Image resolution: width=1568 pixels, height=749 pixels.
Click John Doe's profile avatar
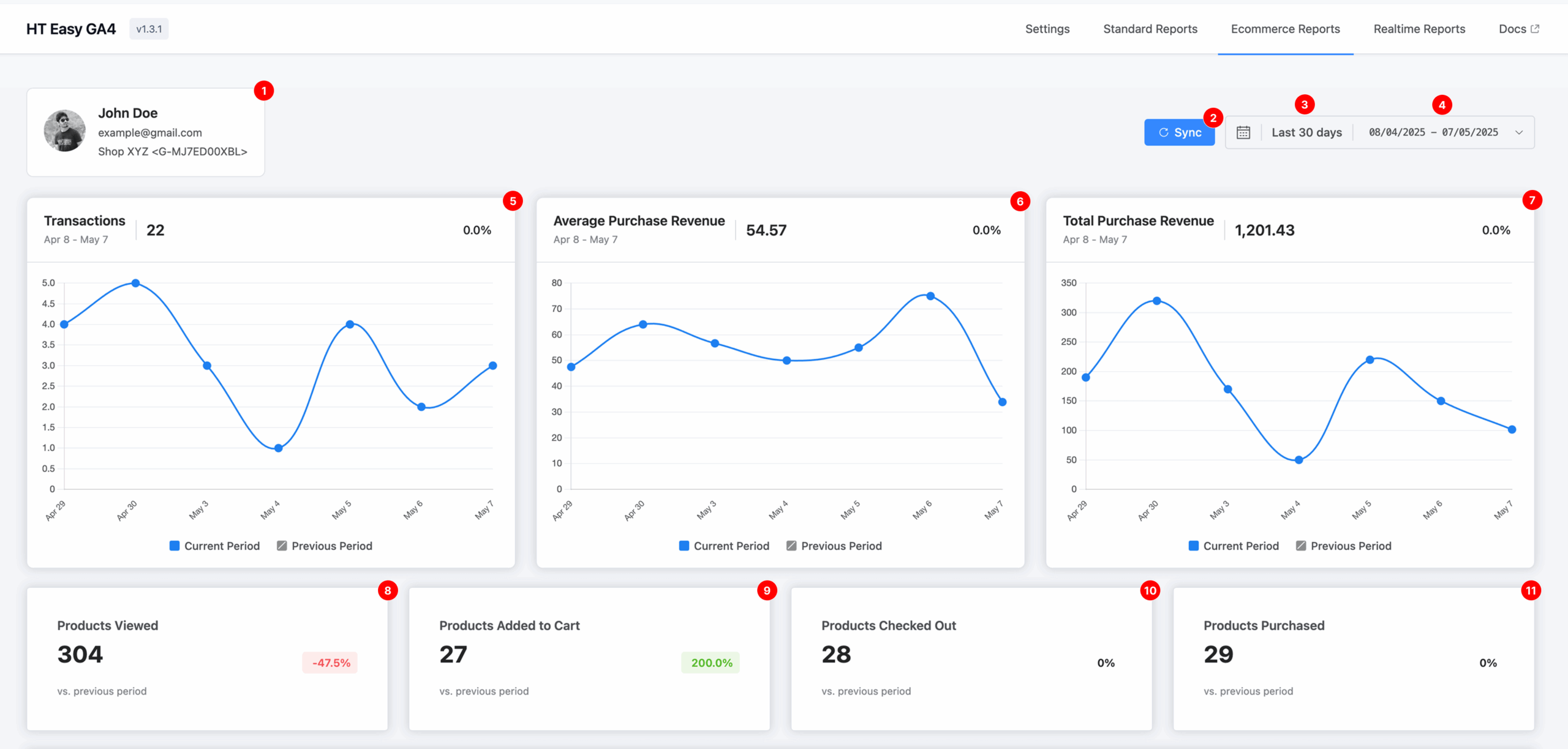click(65, 131)
